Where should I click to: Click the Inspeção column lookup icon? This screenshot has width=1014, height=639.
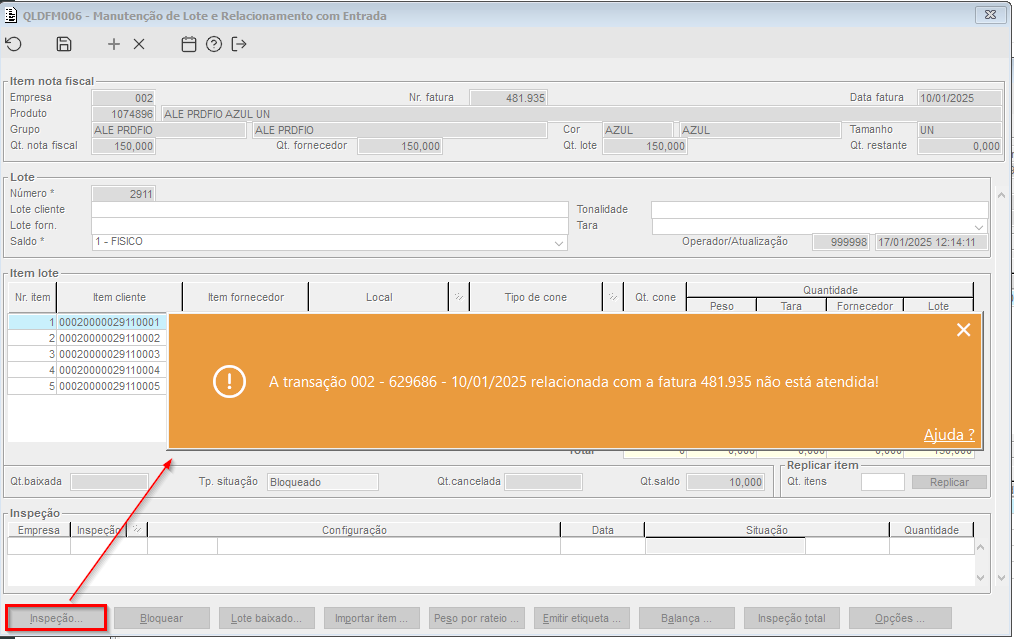[137, 530]
